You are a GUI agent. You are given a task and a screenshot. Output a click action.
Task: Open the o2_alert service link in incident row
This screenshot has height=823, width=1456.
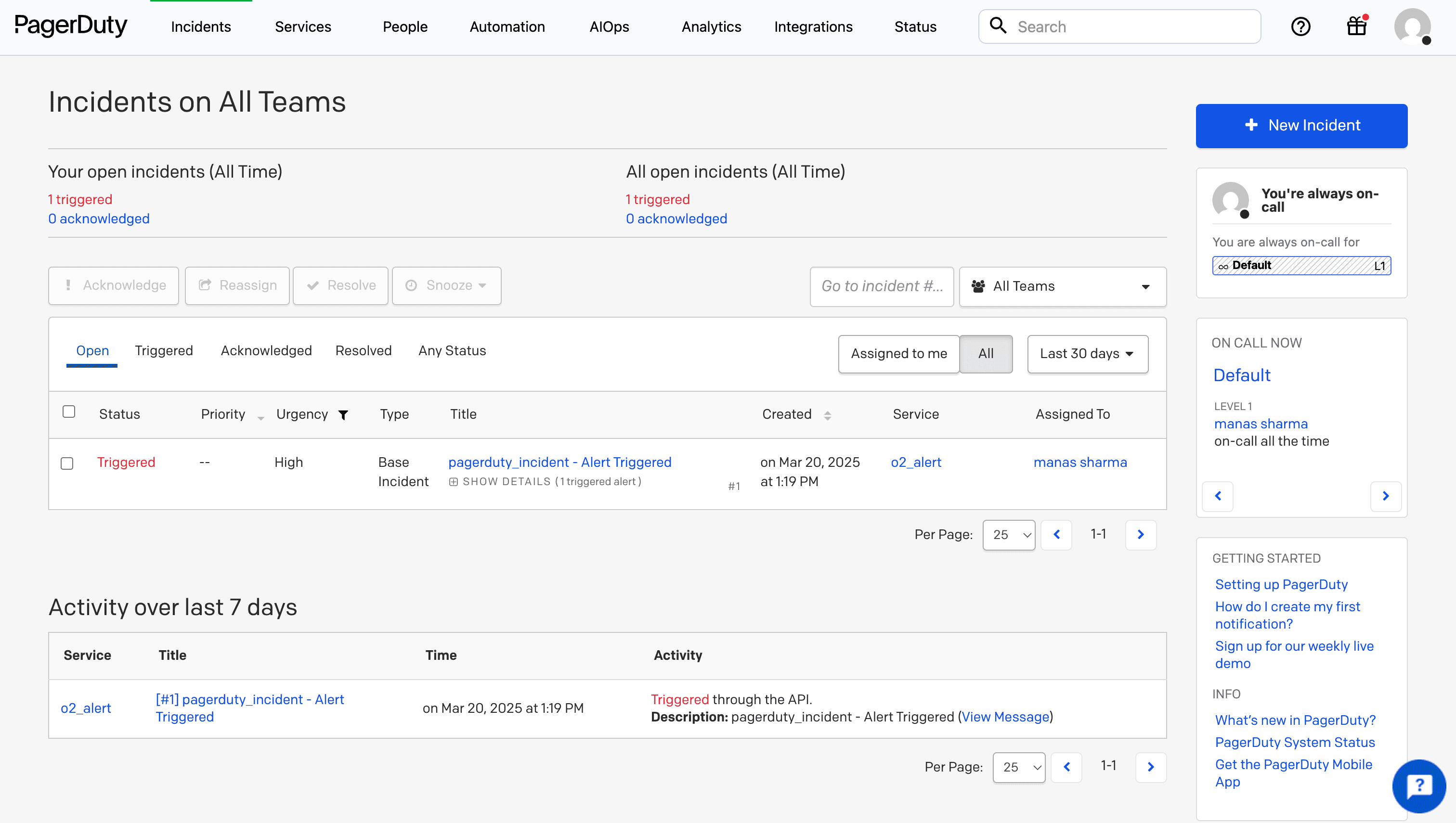[x=915, y=463]
